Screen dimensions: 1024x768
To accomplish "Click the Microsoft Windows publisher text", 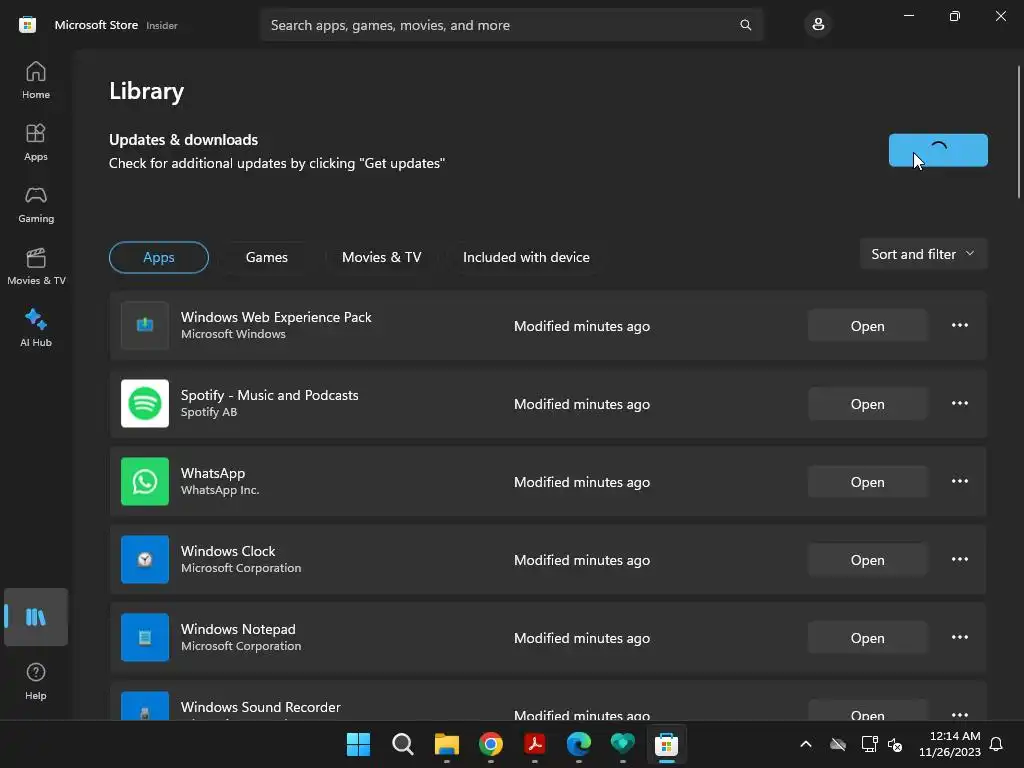I will (x=233, y=334).
